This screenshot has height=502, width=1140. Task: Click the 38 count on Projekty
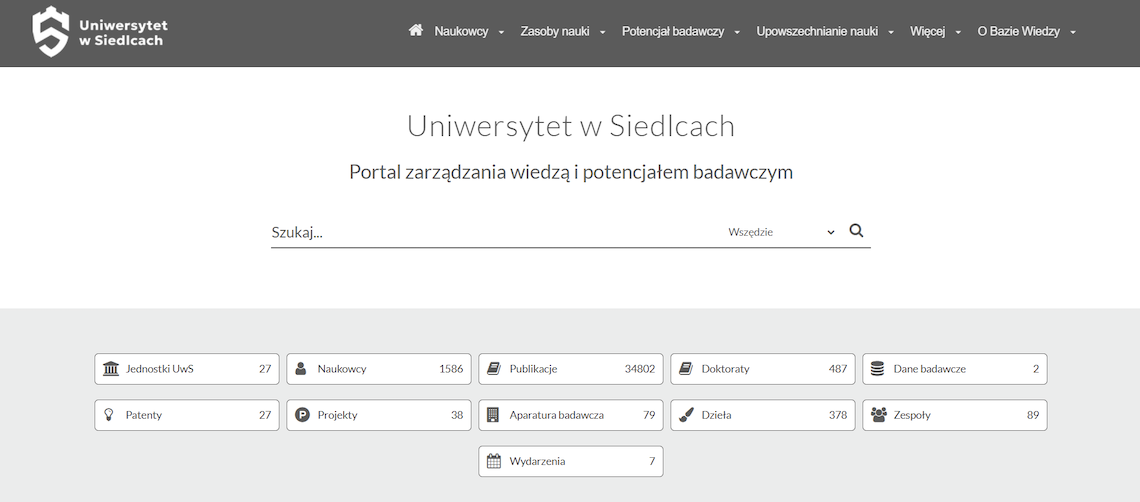(x=457, y=415)
